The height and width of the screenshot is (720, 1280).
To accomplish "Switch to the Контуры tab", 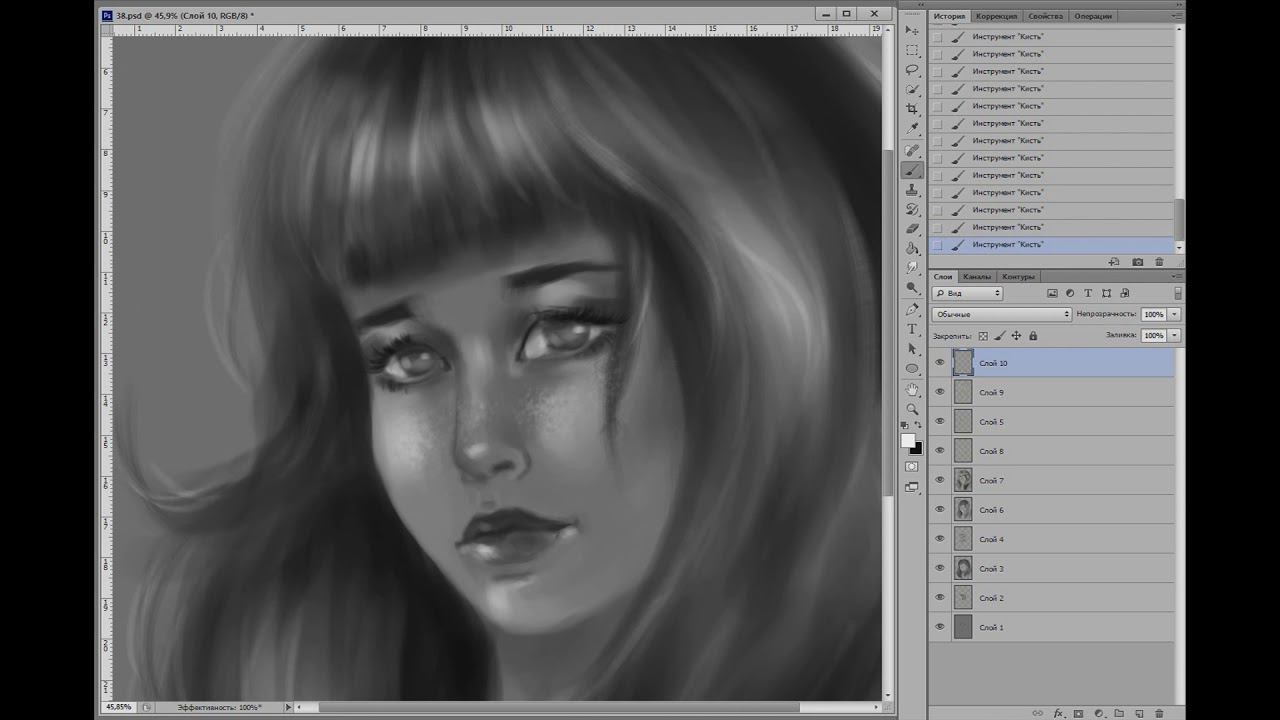I will [1018, 277].
